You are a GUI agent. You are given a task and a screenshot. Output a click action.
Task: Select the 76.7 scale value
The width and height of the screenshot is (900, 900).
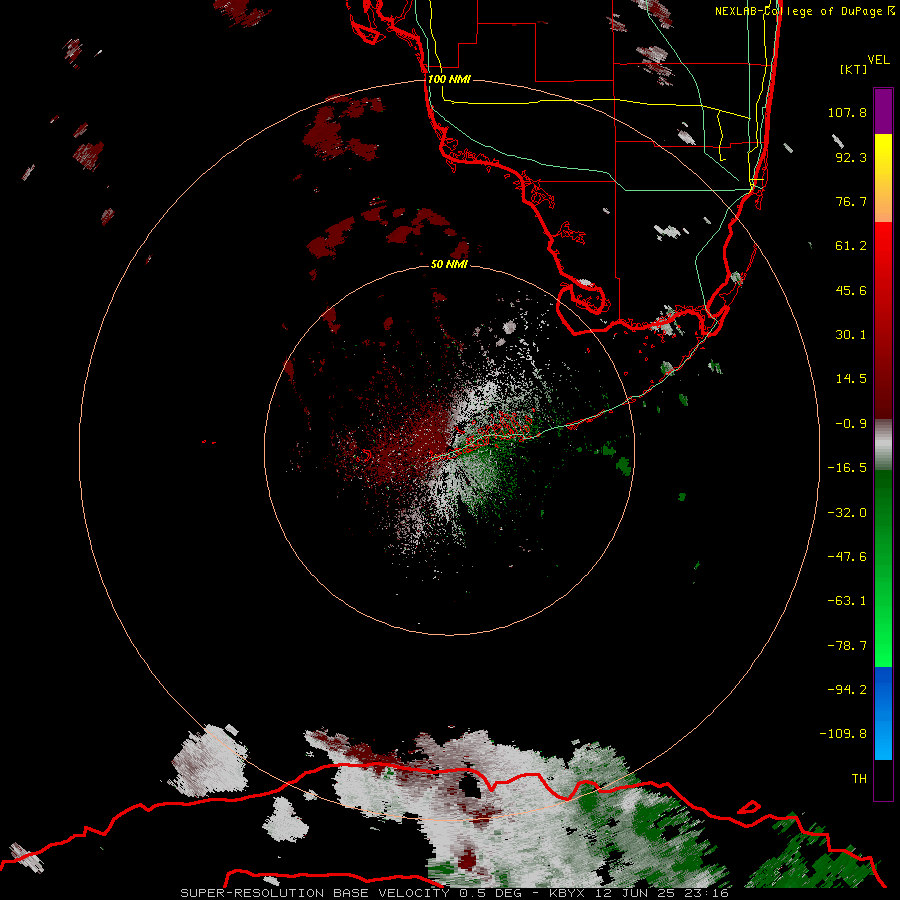point(851,201)
